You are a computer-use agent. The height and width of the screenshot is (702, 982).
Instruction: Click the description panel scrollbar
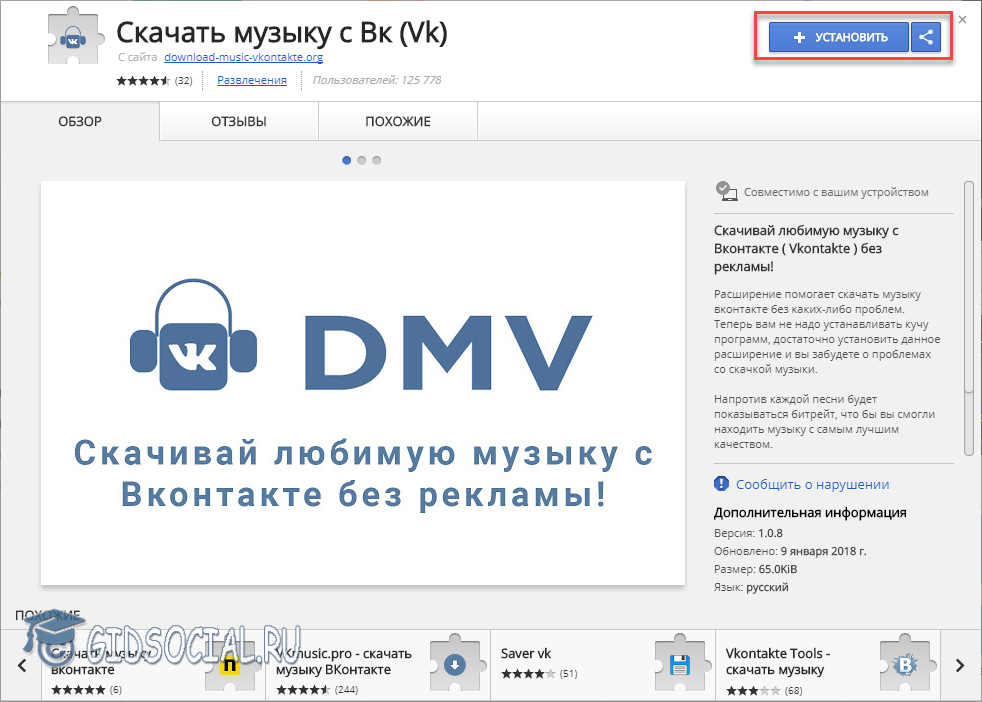(x=968, y=290)
